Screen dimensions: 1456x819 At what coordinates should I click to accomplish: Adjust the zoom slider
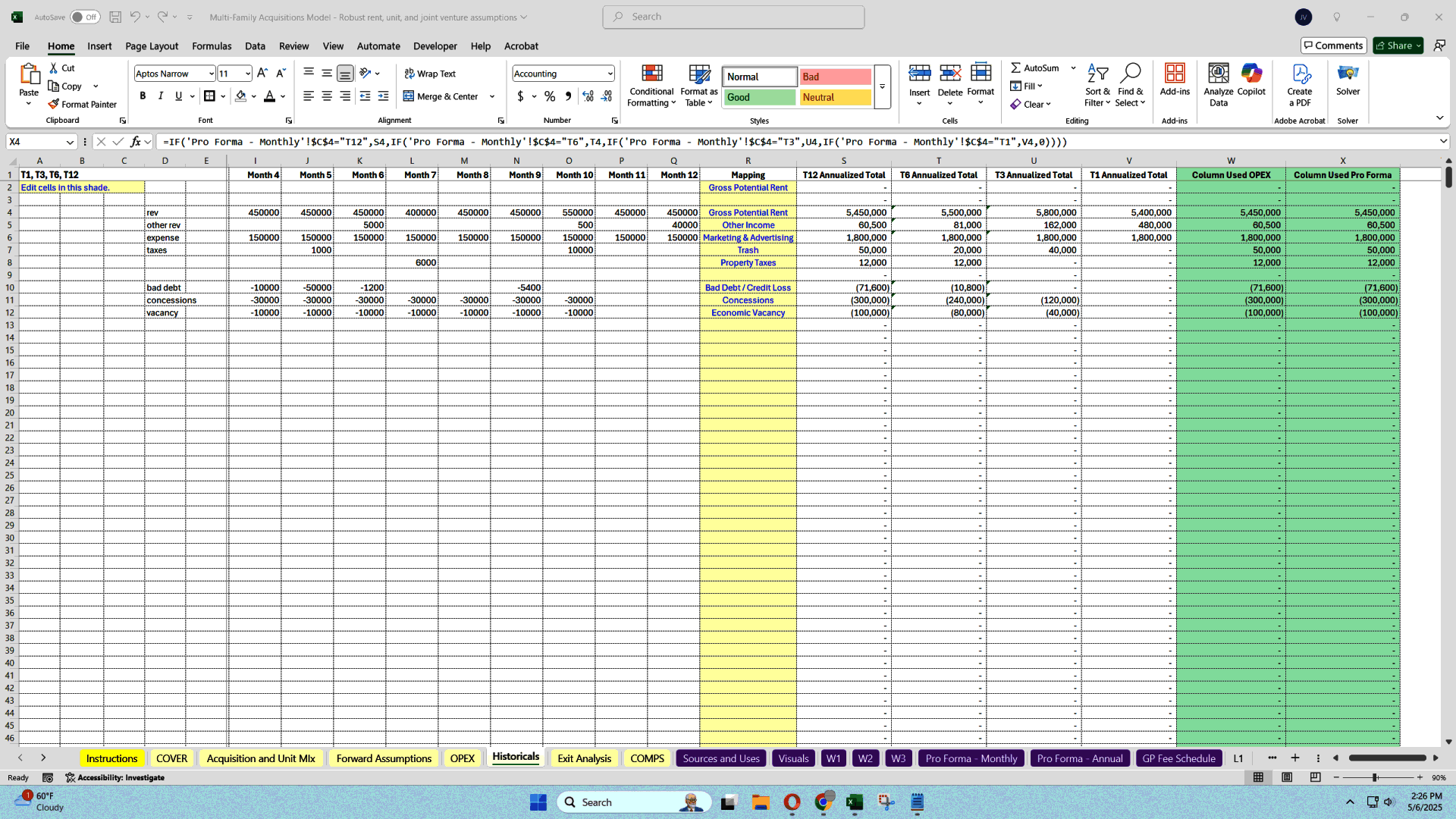coord(1375,777)
